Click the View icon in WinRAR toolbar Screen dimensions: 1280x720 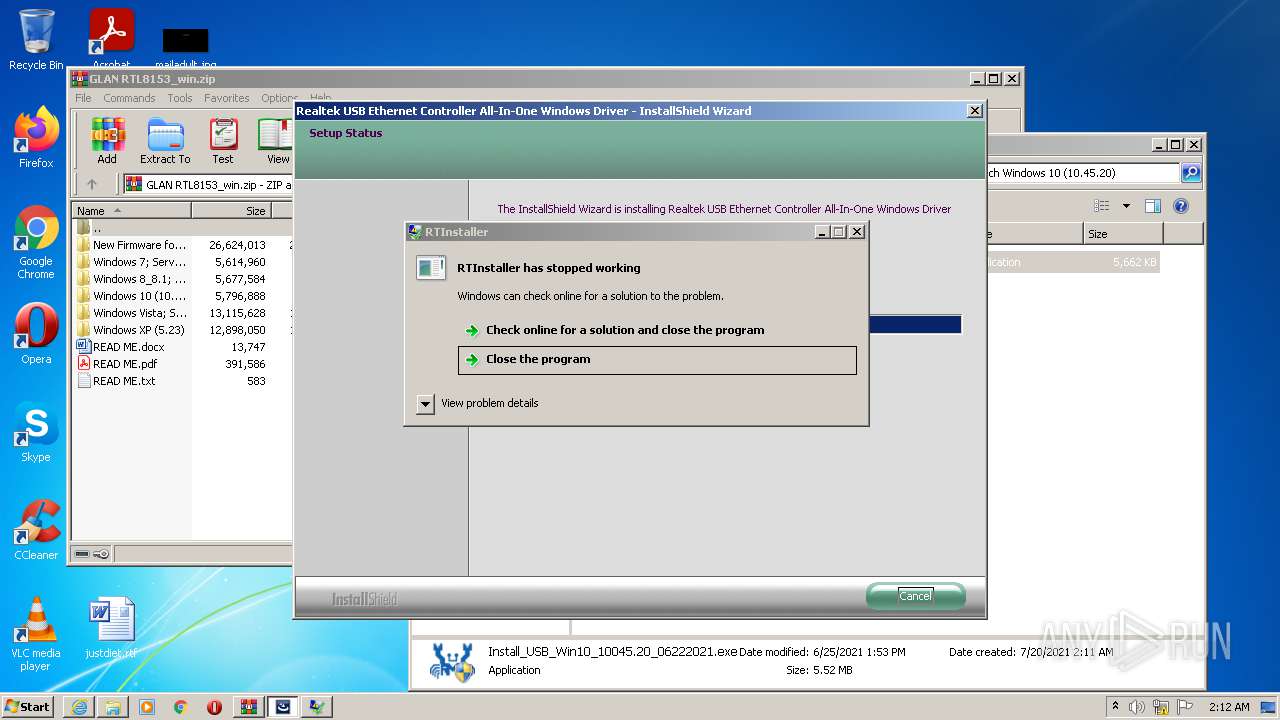coord(277,141)
